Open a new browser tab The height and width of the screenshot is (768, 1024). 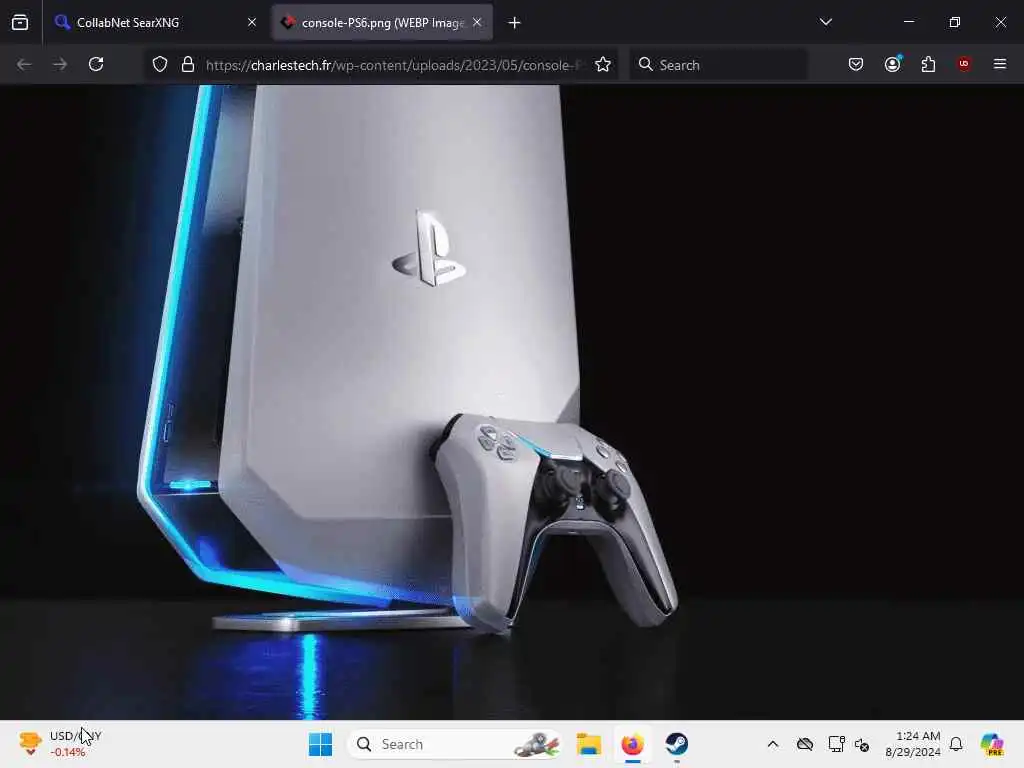tap(515, 23)
